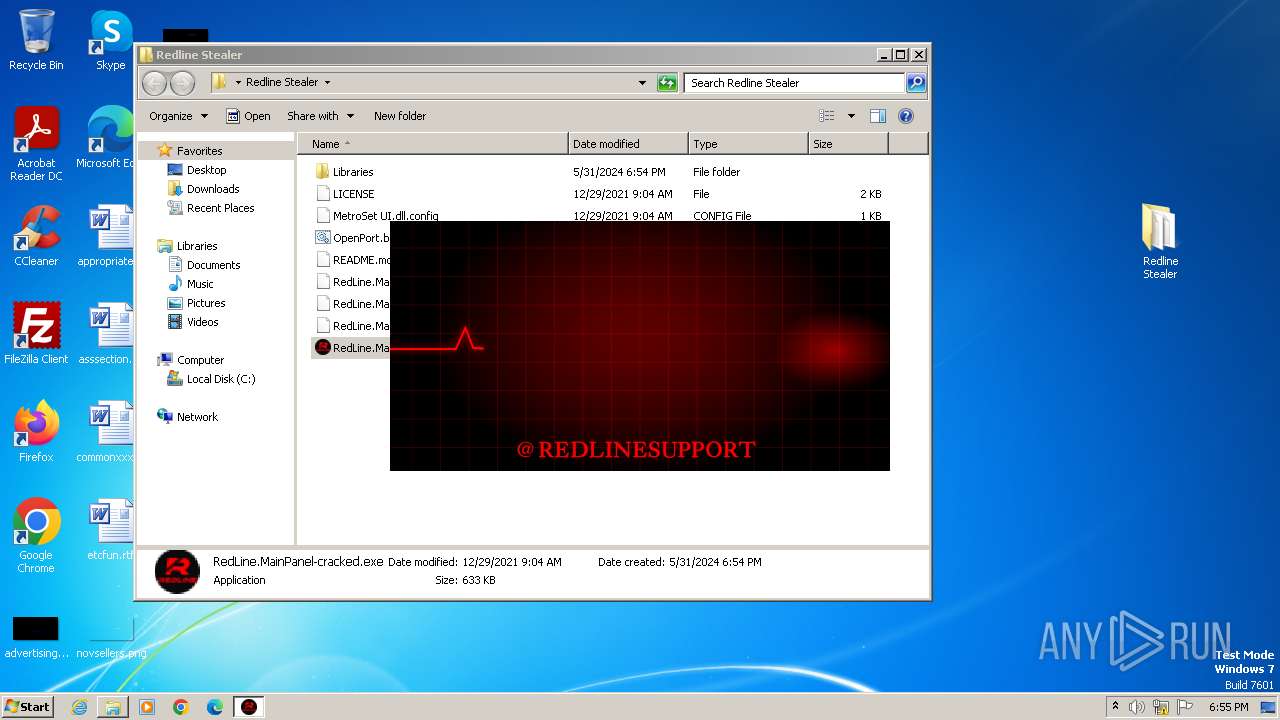Click the volume tray icon

1137,707
